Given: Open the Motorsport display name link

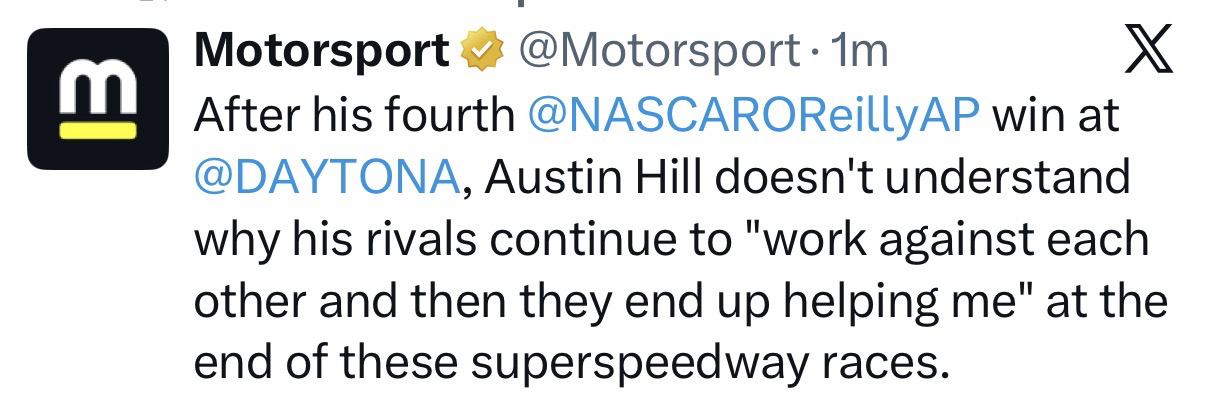Looking at the screenshot, I should pos(322,51).
